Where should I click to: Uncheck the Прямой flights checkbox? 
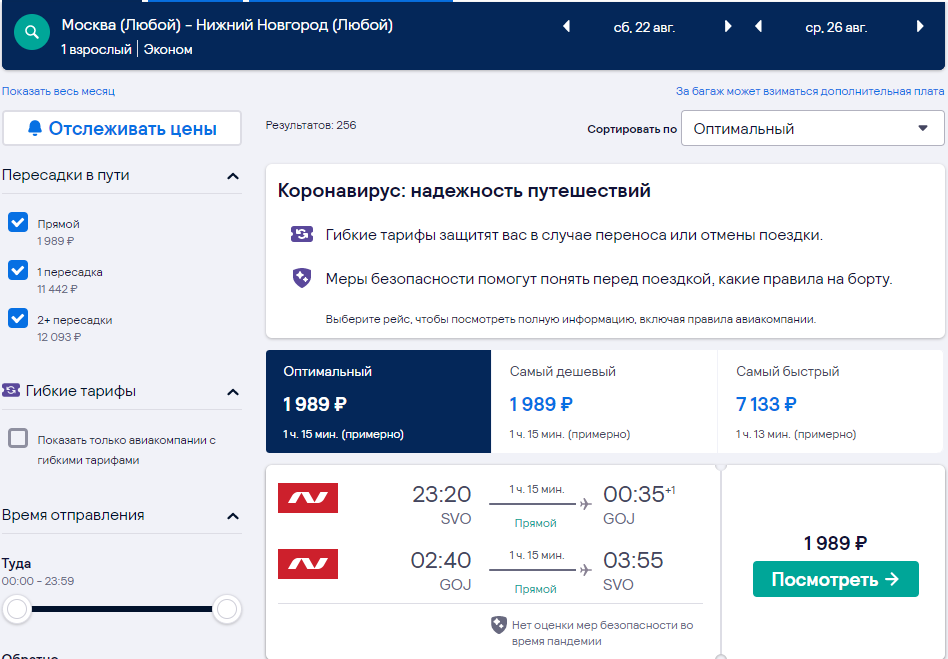[x=18, y=222]
